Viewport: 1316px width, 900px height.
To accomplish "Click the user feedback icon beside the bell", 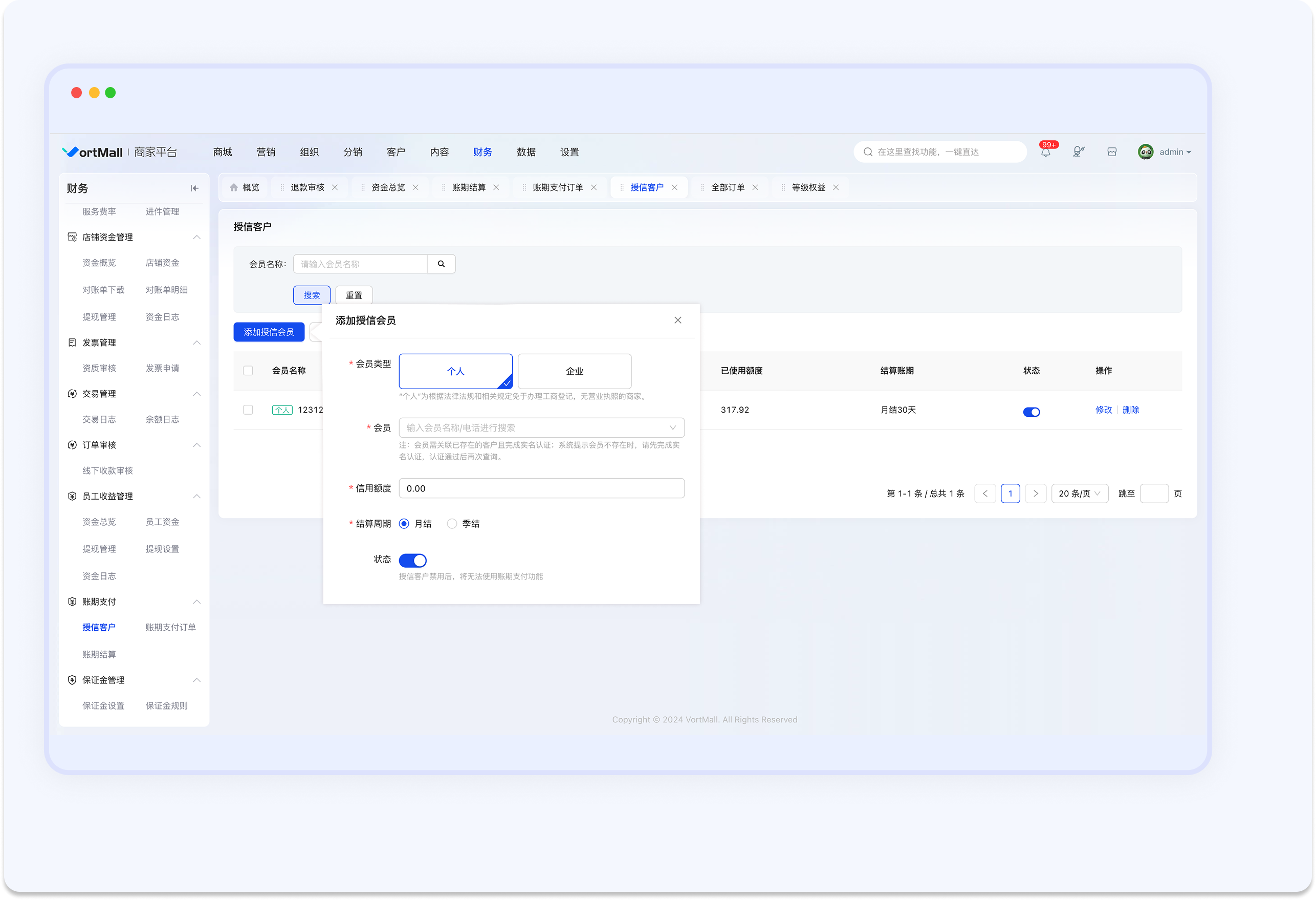I will tap(1078, 152).
